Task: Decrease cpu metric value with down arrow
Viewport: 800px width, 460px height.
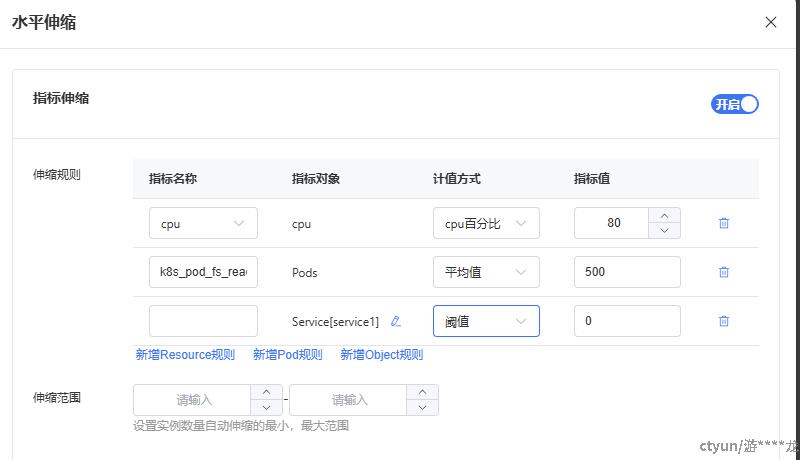Action: (x=665, y=231)
